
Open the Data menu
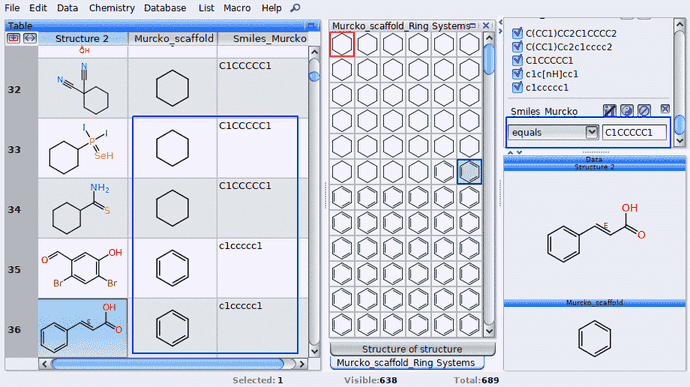(67, 8)
